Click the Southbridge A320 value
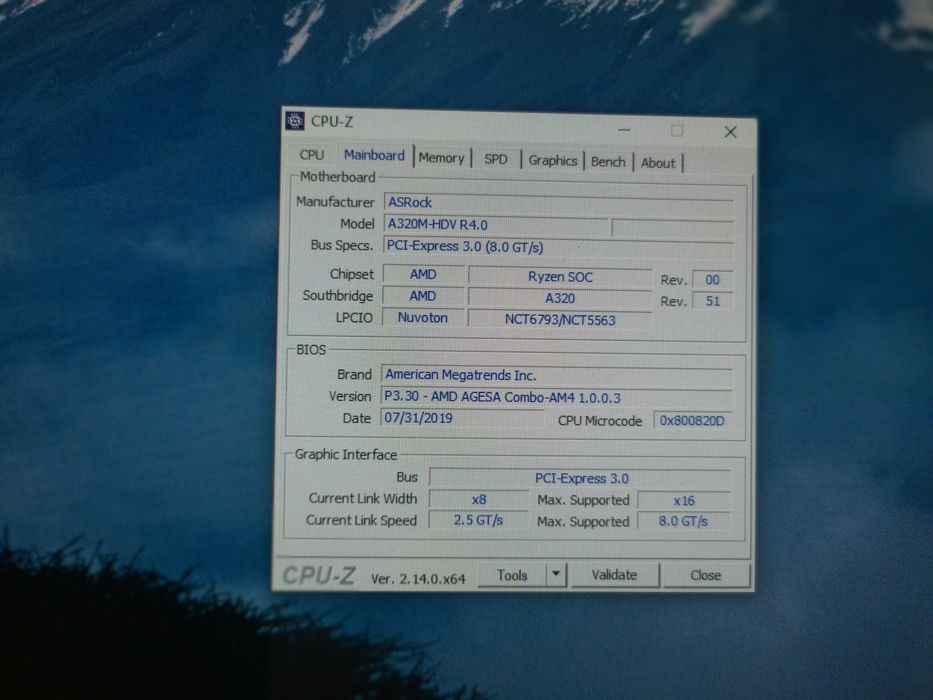 tap(560, 298)
